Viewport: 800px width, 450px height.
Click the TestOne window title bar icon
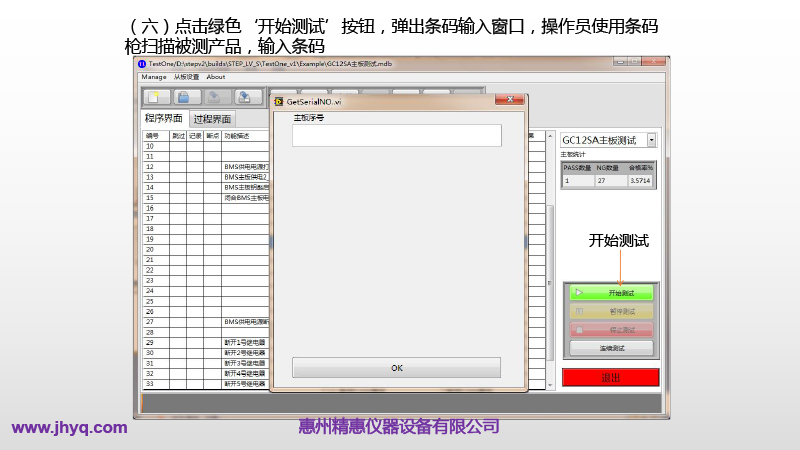point(142,64)
